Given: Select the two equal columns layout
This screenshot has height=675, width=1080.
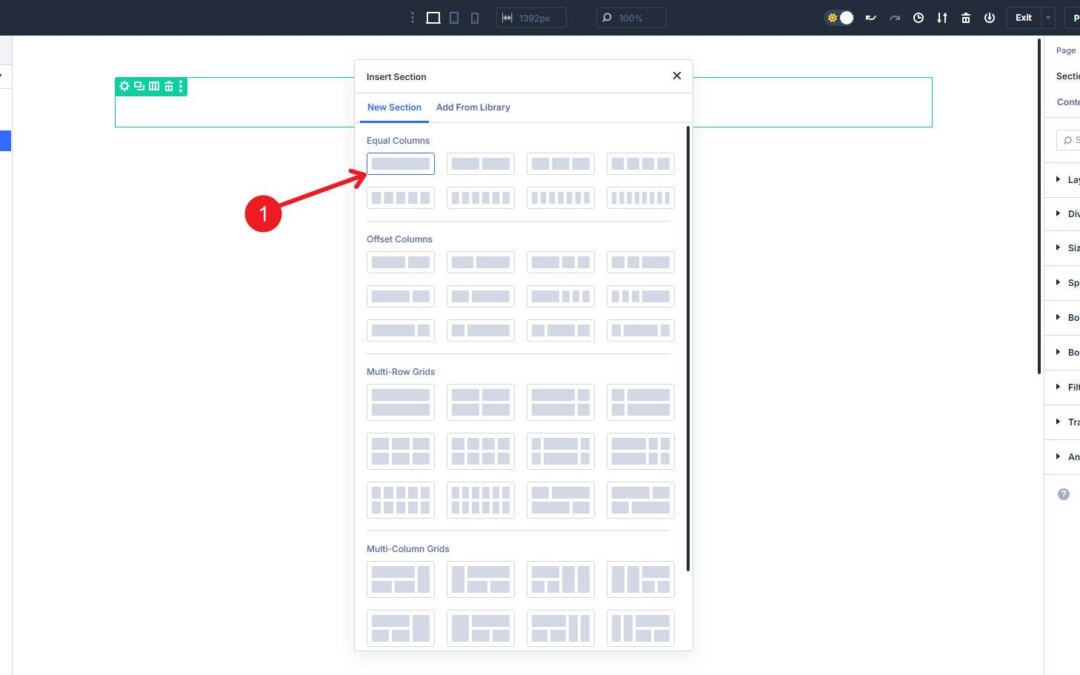Looking at the screenshot, I should [480, 163].
